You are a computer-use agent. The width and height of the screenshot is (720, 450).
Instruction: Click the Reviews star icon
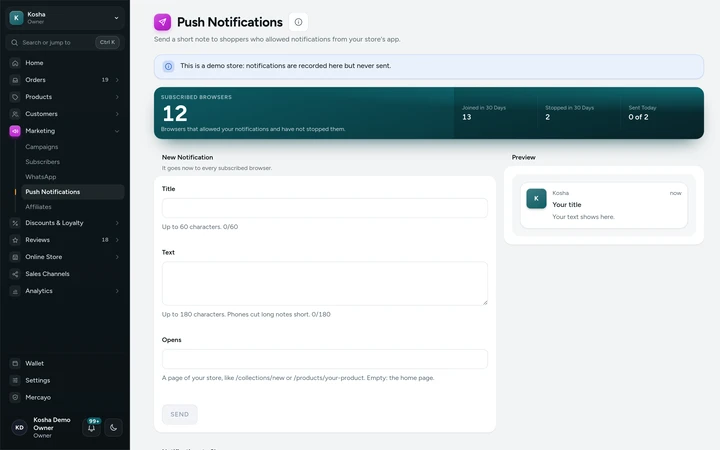[15, 240]
